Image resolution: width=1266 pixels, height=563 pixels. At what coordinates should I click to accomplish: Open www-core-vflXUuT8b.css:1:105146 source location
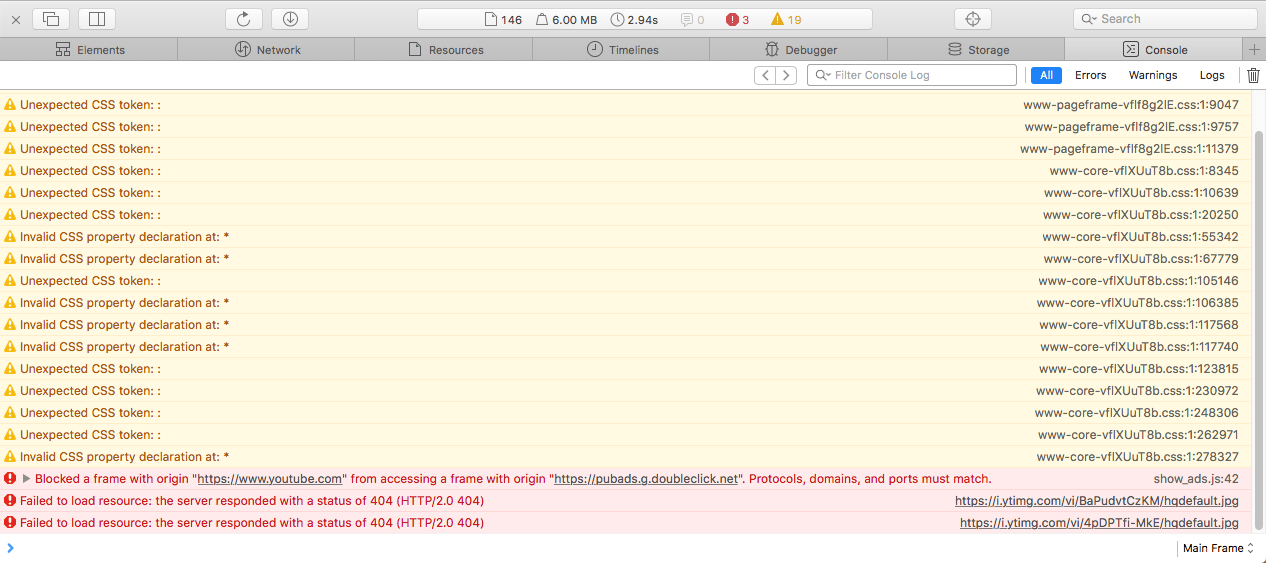pyautogui.click(x=1138, y=281)
